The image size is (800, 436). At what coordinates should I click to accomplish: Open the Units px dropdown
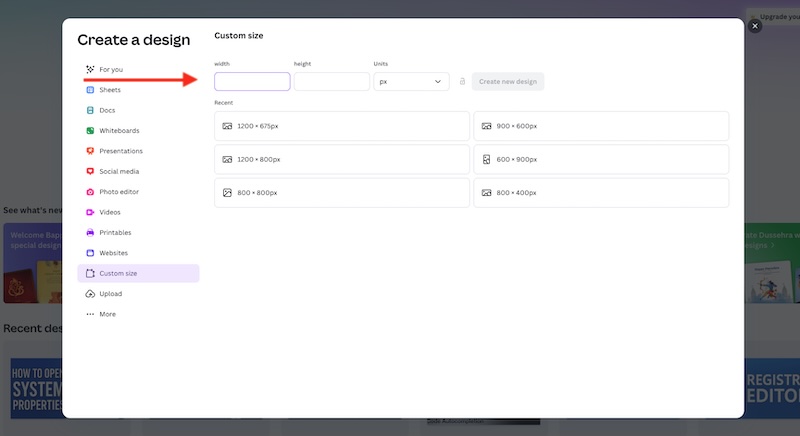411,82
